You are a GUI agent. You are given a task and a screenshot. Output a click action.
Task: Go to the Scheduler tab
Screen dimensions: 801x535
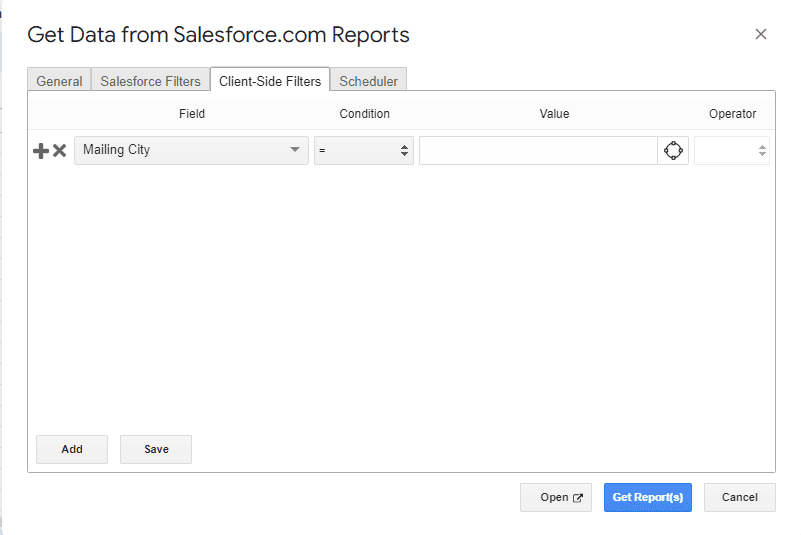click(368, 81)
